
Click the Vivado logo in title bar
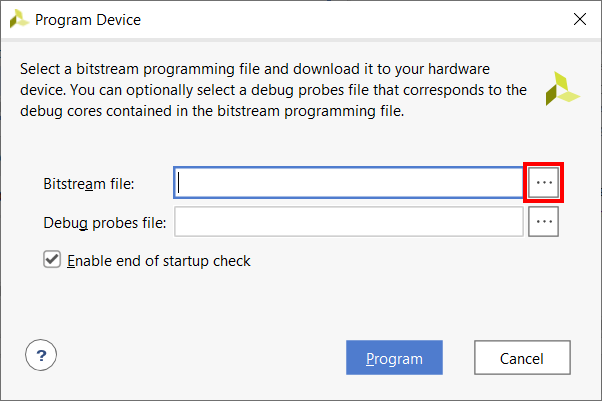coord(19,19)
